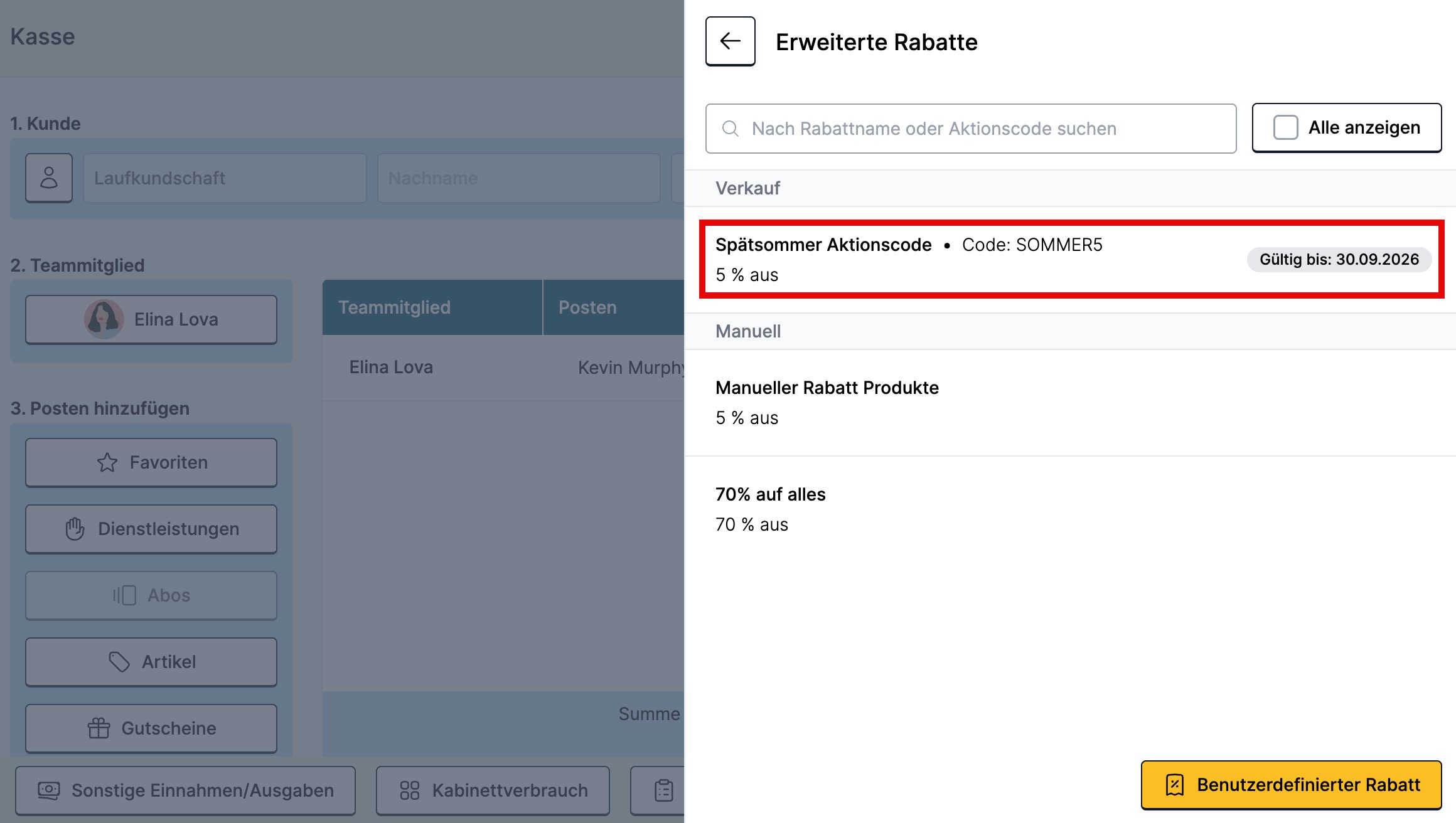The width and height of the screenshot is (1456, 823).
Task: Click the clipboard icon in bottom bar
Action: [664, 790]
